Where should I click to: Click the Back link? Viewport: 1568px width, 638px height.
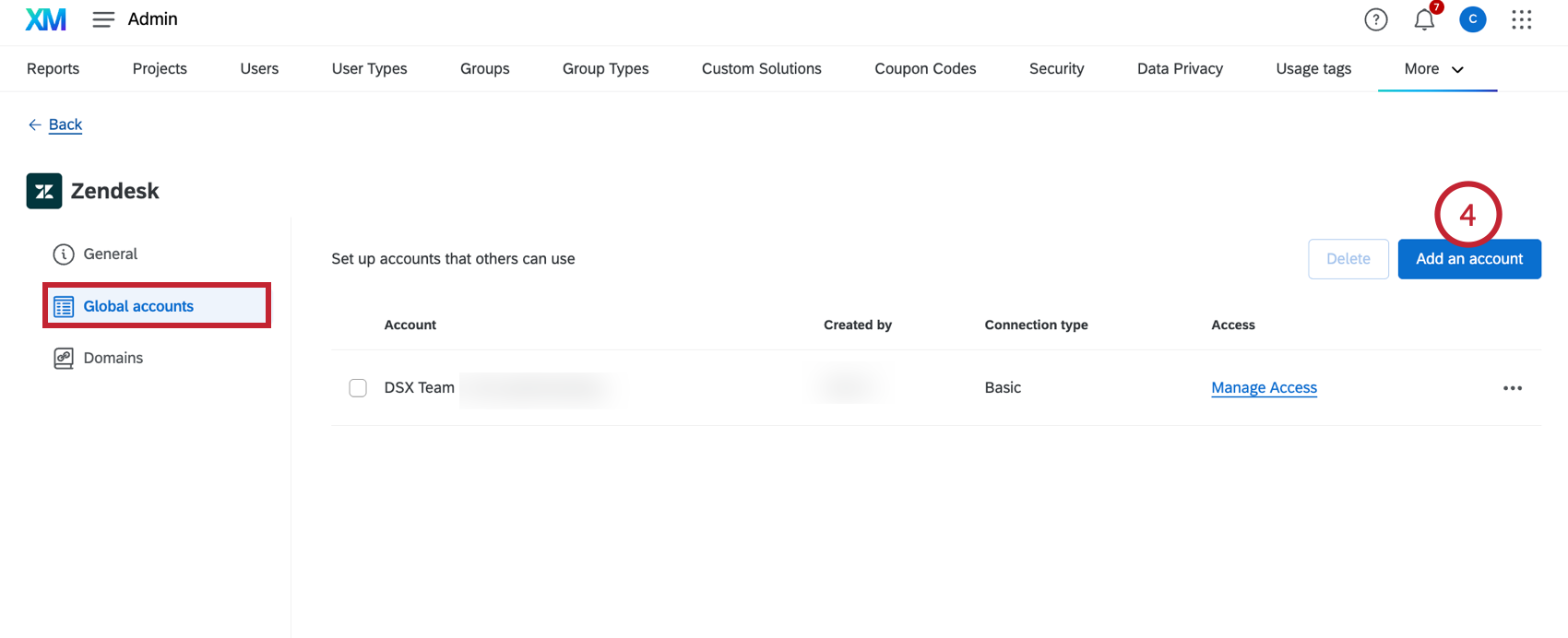coord(65,124)
